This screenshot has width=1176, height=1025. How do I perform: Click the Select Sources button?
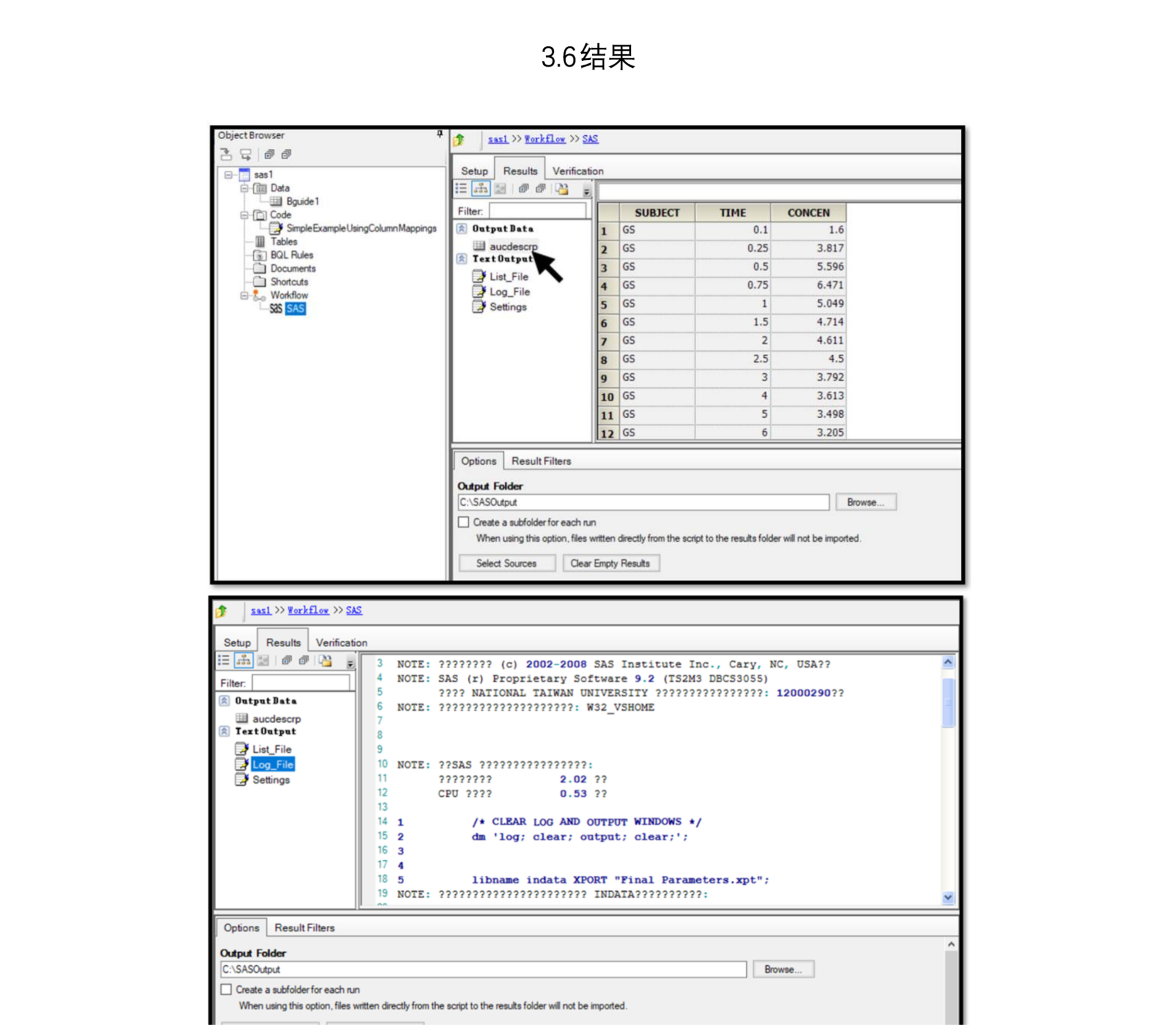tap(506, 563)
